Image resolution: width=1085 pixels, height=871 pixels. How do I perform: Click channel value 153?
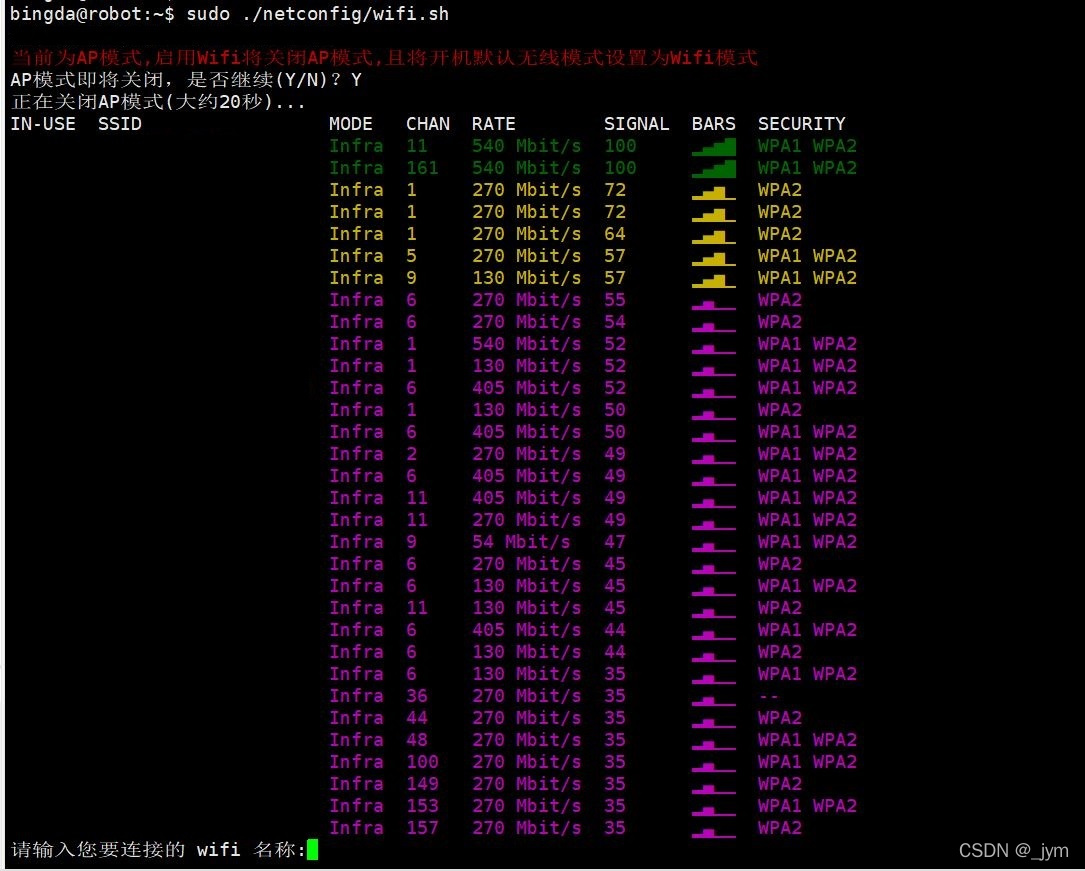tap(422, 806)
